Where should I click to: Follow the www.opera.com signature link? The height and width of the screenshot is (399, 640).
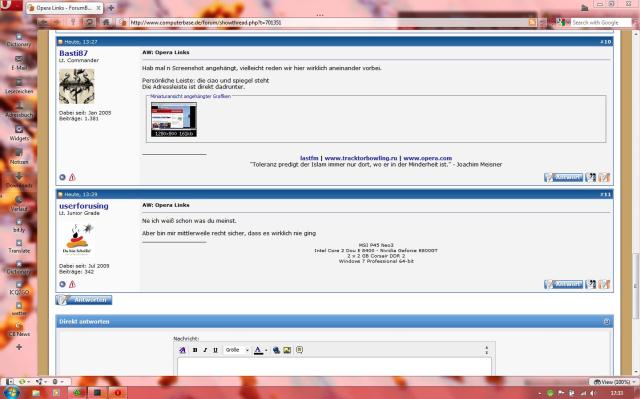coord(427,158)
